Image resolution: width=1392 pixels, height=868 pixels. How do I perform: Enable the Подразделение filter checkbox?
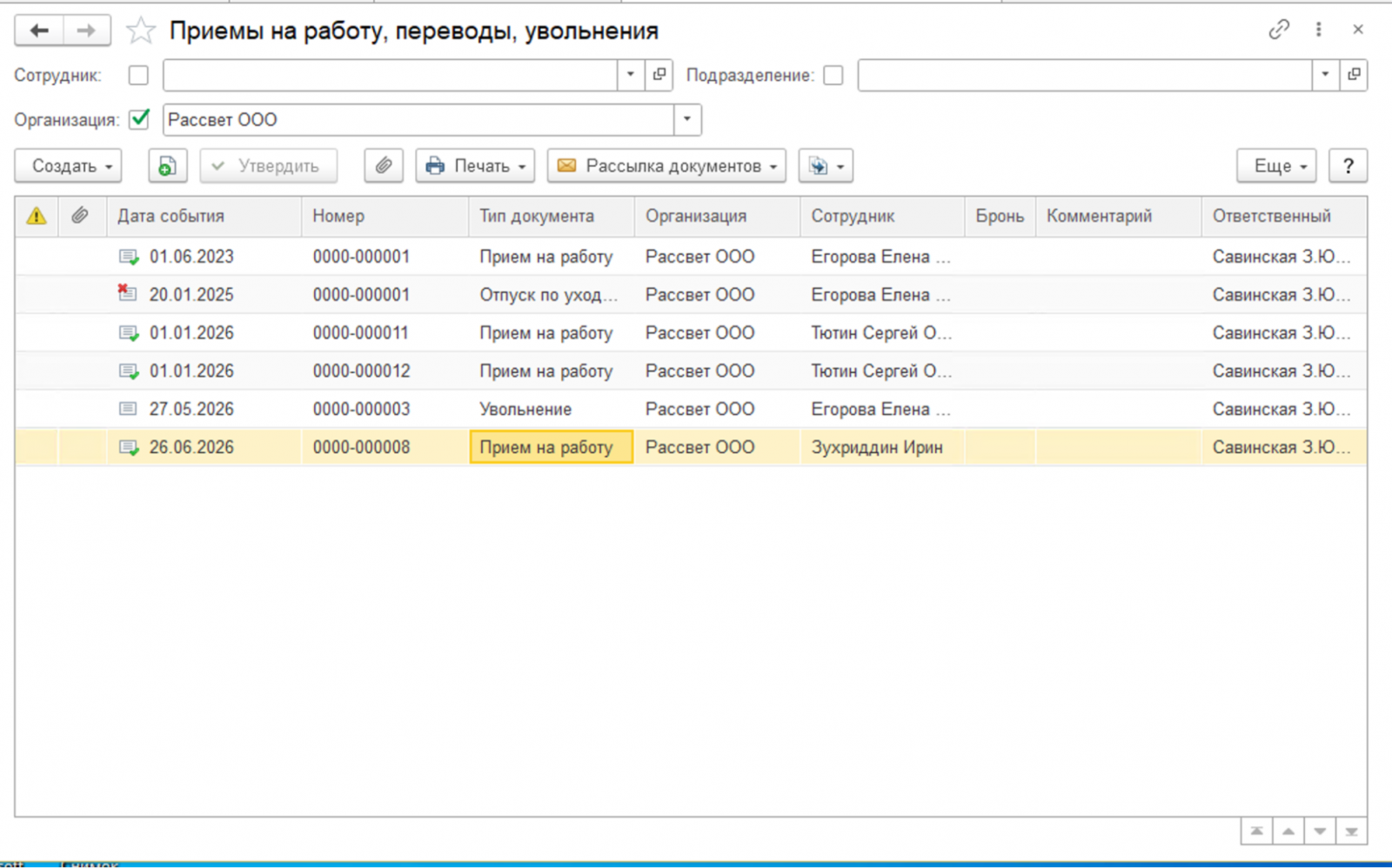(x=833, y=76)
